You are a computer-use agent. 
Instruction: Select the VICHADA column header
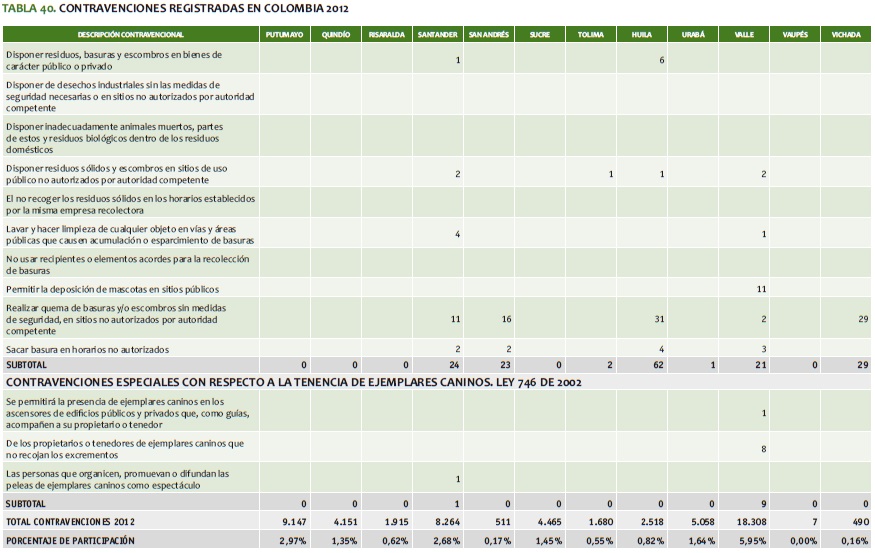click(x=846, y=34)
